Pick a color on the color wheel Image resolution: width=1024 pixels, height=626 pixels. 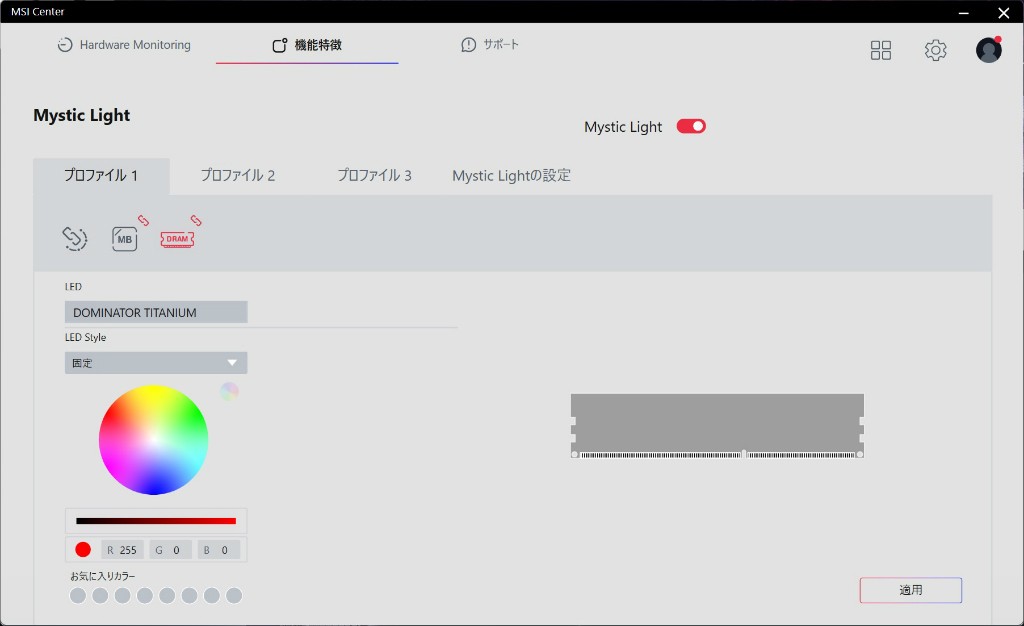pyautogui.click(x=153, y=440)
